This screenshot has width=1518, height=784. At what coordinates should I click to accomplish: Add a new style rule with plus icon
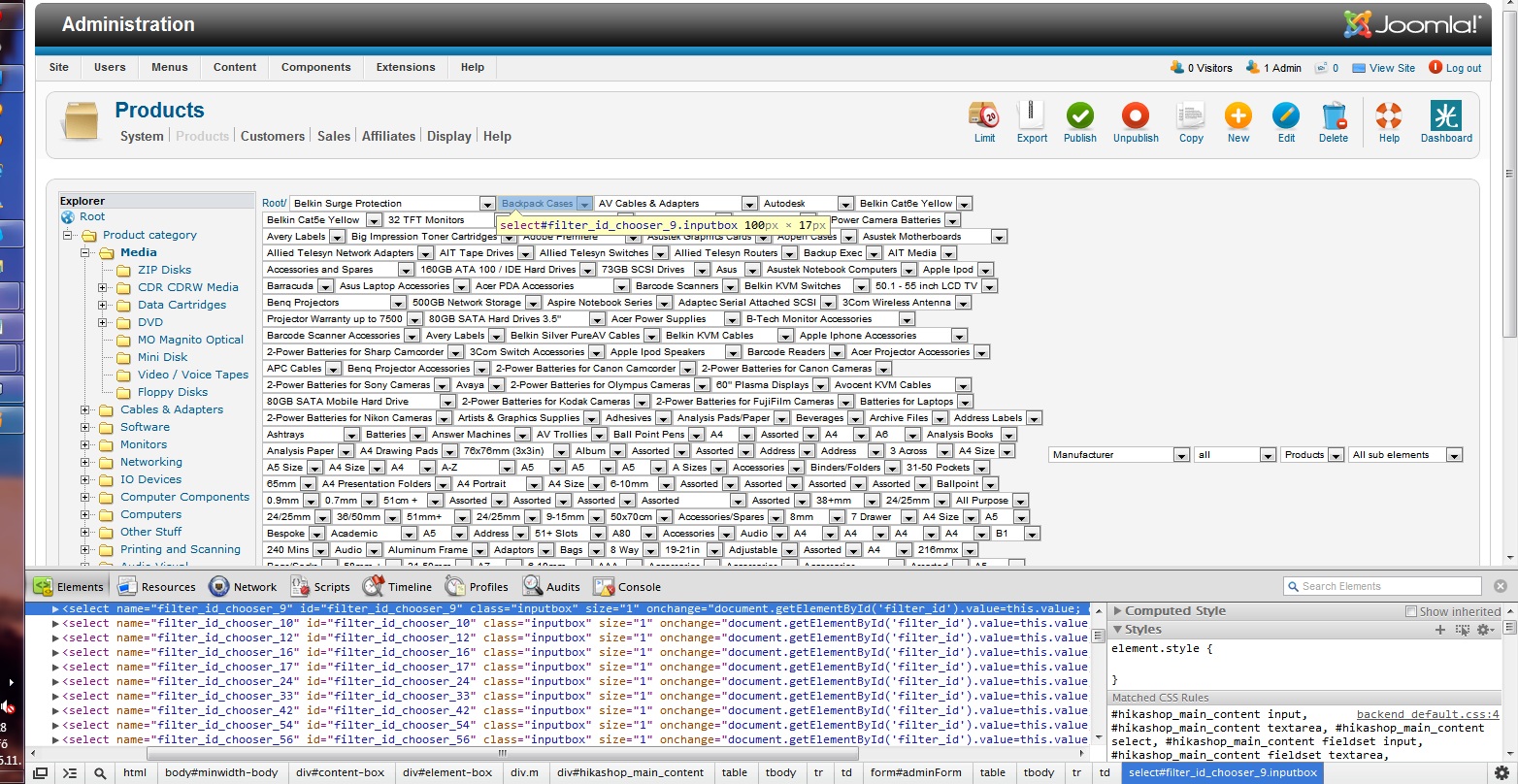[1440, 630]
